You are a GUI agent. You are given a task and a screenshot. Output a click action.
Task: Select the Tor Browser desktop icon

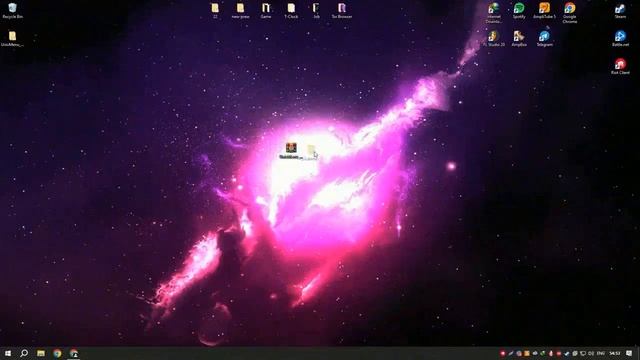342,11
